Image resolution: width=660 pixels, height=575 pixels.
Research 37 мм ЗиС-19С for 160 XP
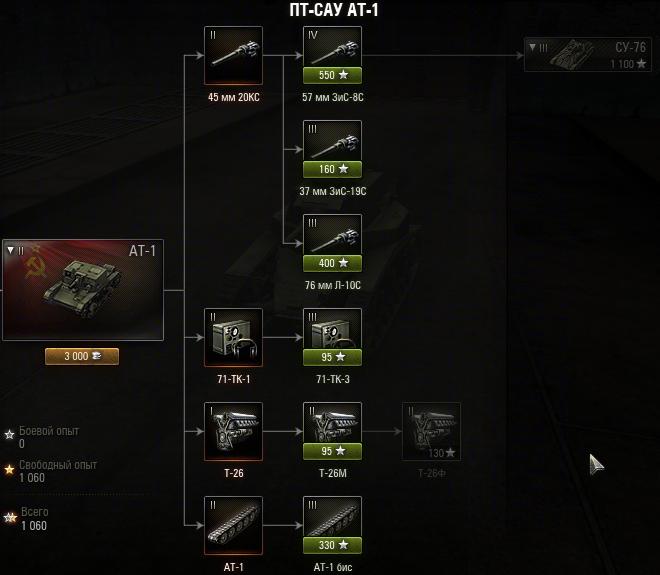(x=332, y=169)
